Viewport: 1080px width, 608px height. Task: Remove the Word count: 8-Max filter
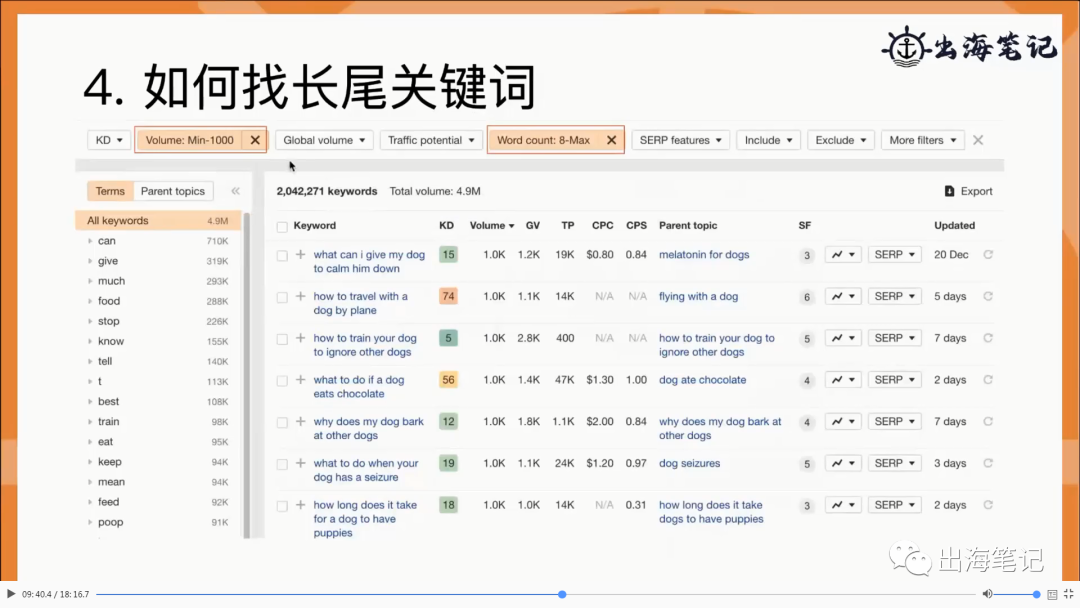611,140
